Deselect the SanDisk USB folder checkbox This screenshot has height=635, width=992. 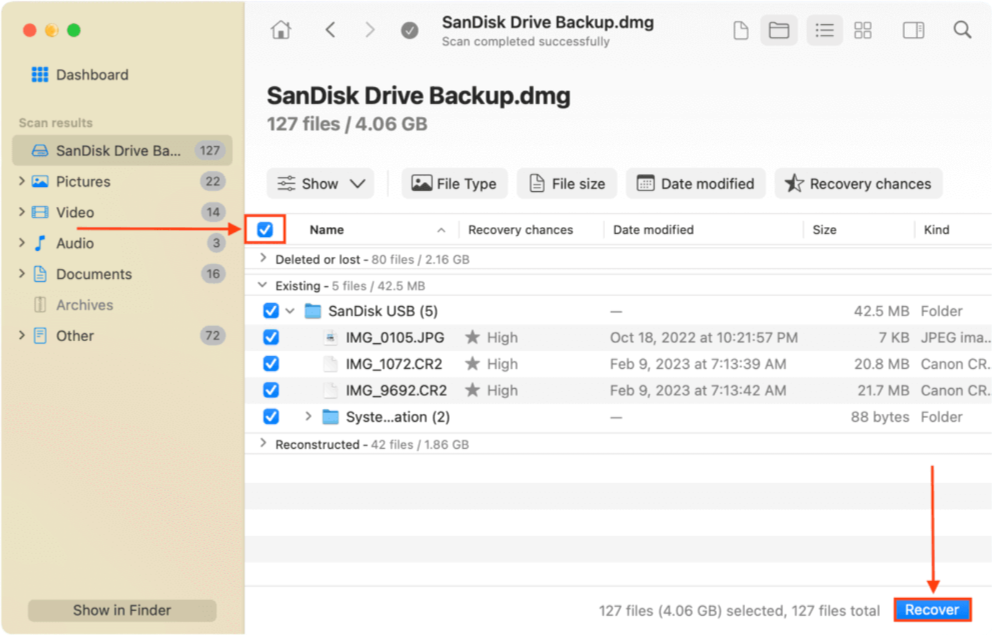point(272,310)
